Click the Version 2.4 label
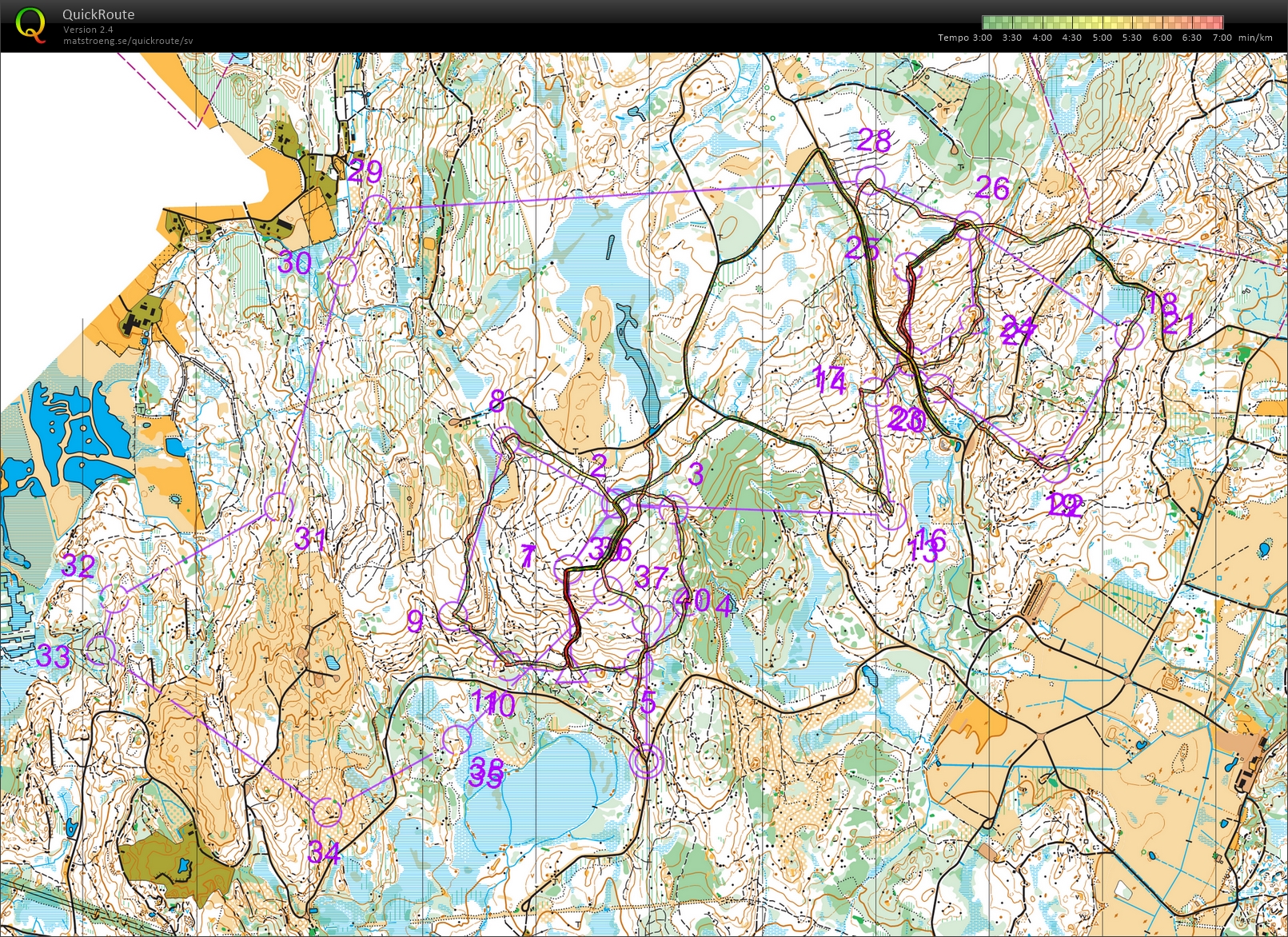 coord(88,30)
